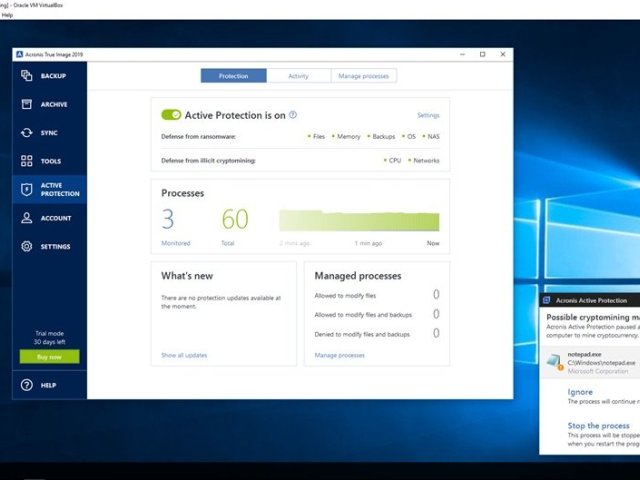Click the notepad.exe icon in the popup
Screen dimensions: 640x480
(555, 362)
